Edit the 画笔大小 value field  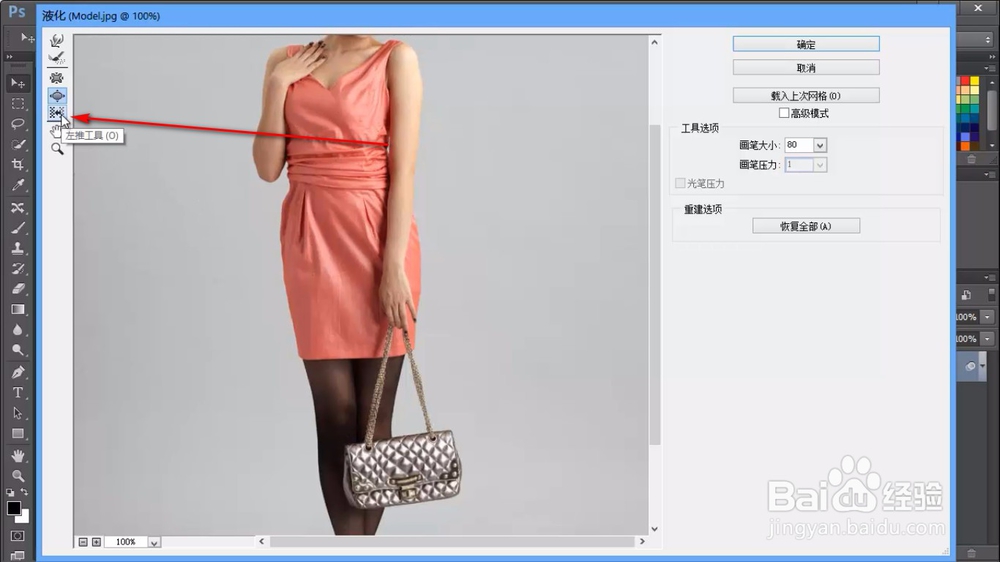[x=799, y=145]
